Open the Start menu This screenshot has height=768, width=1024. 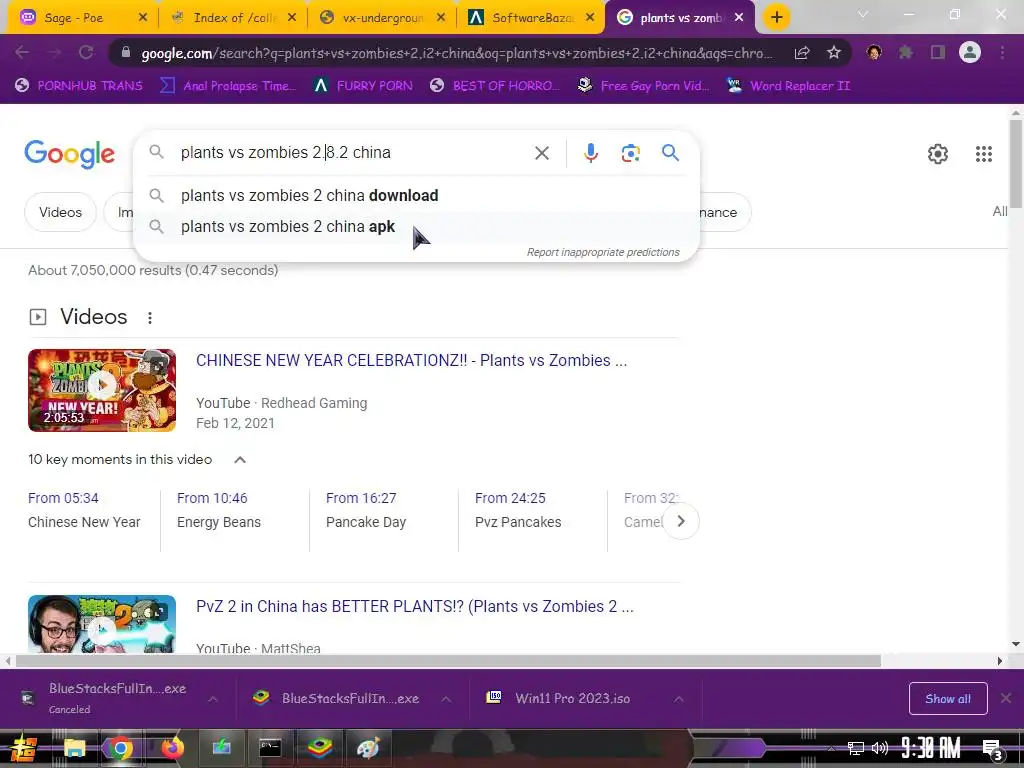pyautogui.click(x=23, y=748)
